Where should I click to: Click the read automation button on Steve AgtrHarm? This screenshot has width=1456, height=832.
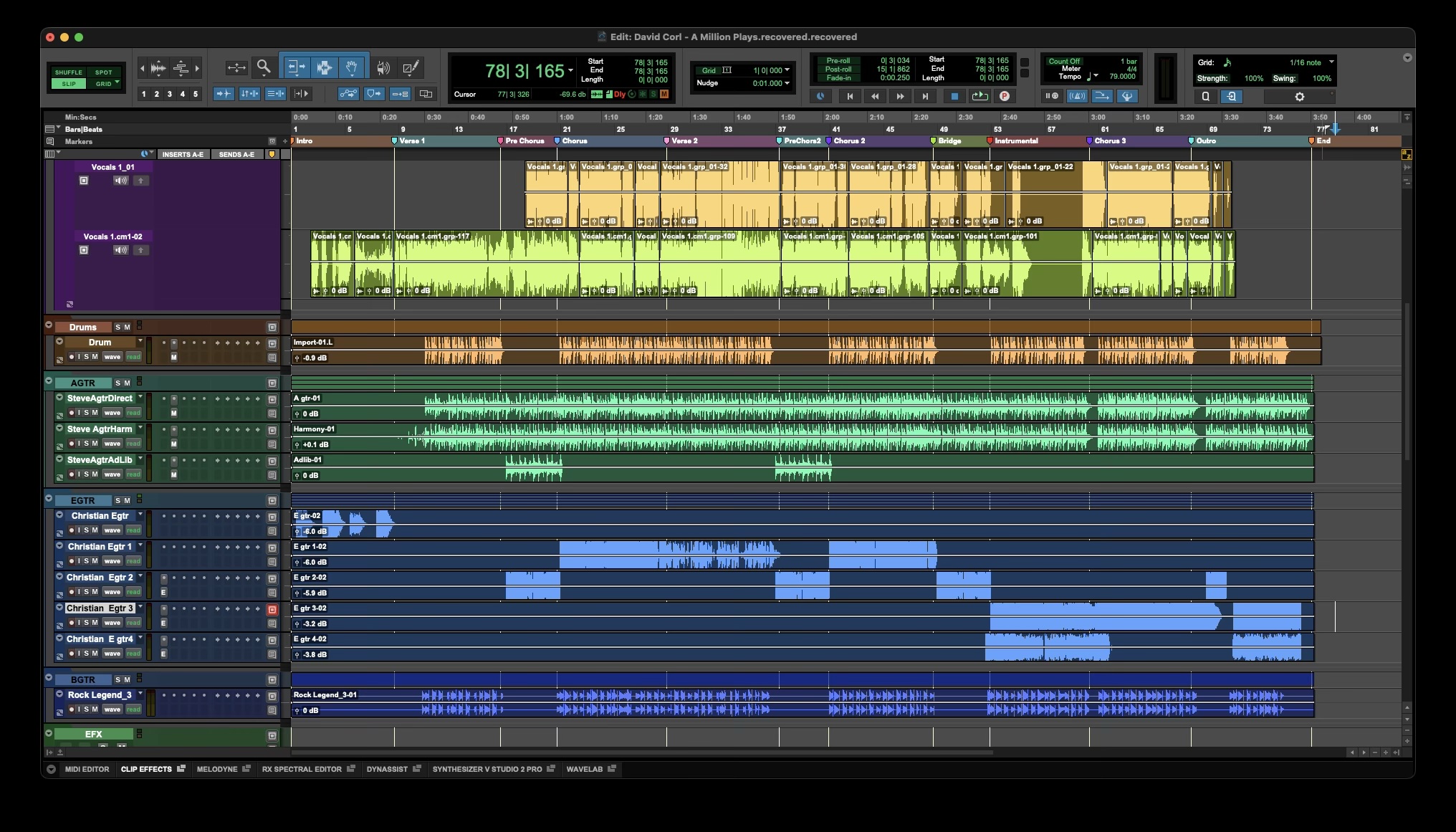coord(133,444)
